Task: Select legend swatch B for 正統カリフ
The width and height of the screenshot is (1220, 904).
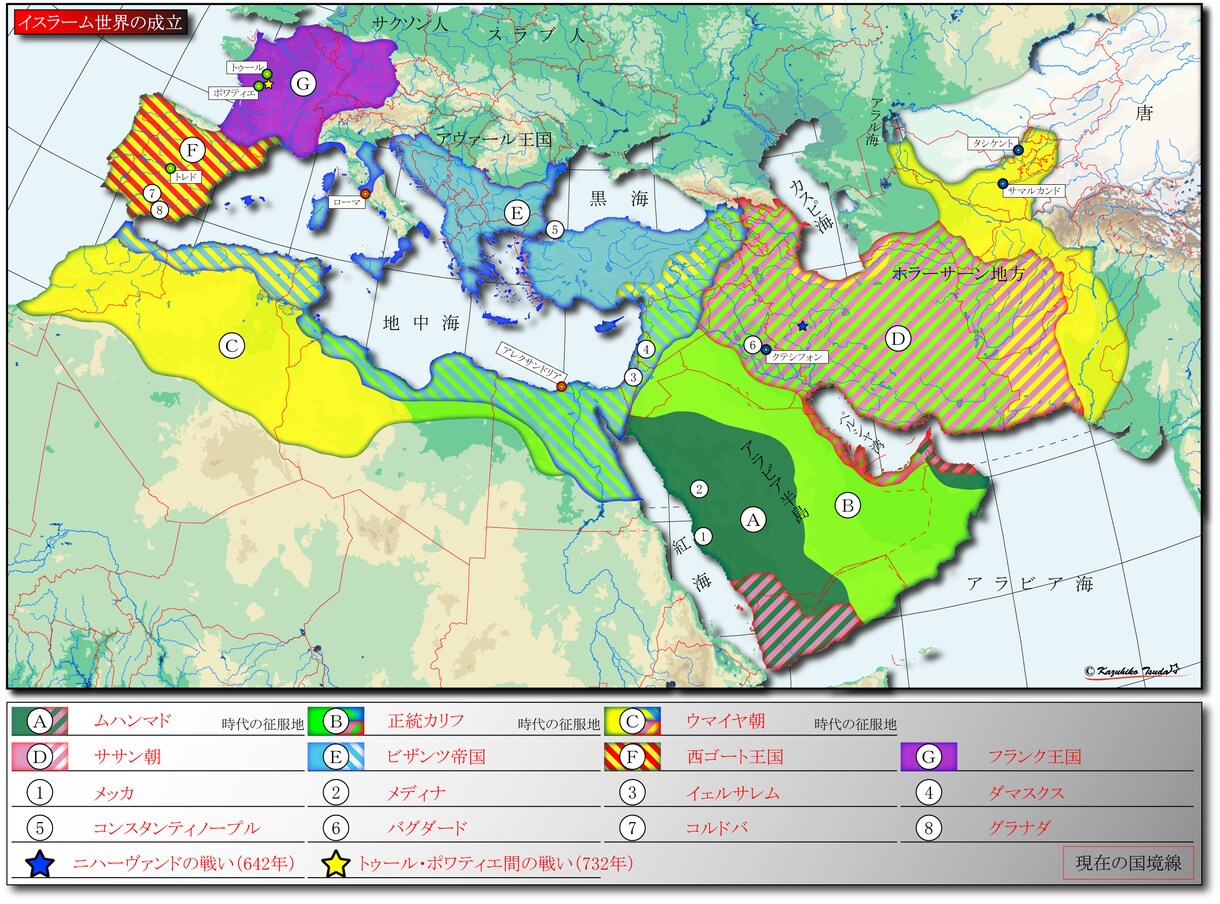Action: tap(335, 720)
